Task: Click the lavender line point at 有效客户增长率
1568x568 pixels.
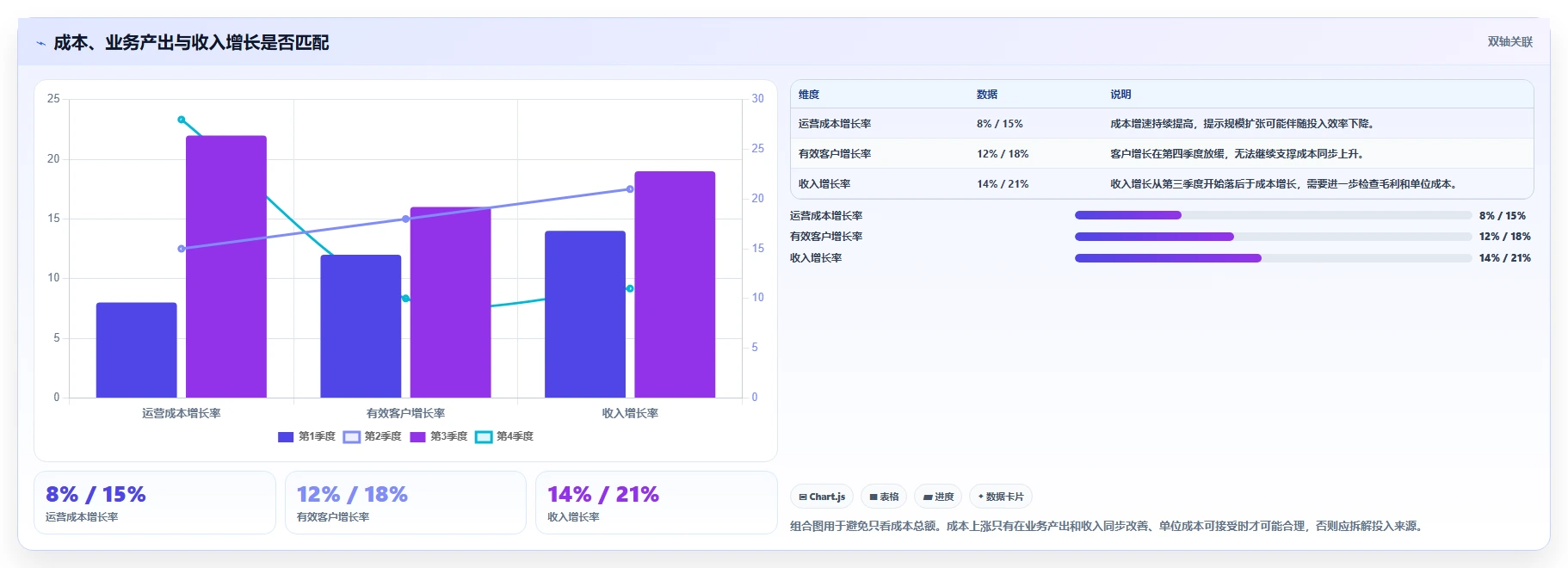Action: pyautogui.click(x=406, y=219)
